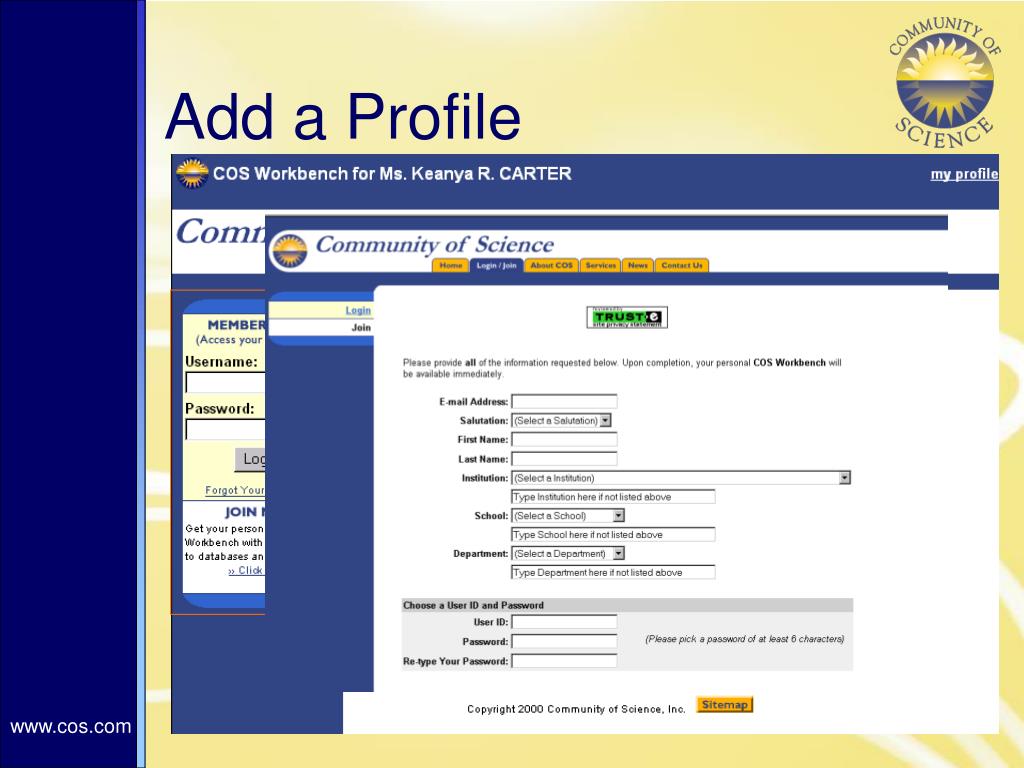Open the Select a Salutation dropdown

pos(561,421)
